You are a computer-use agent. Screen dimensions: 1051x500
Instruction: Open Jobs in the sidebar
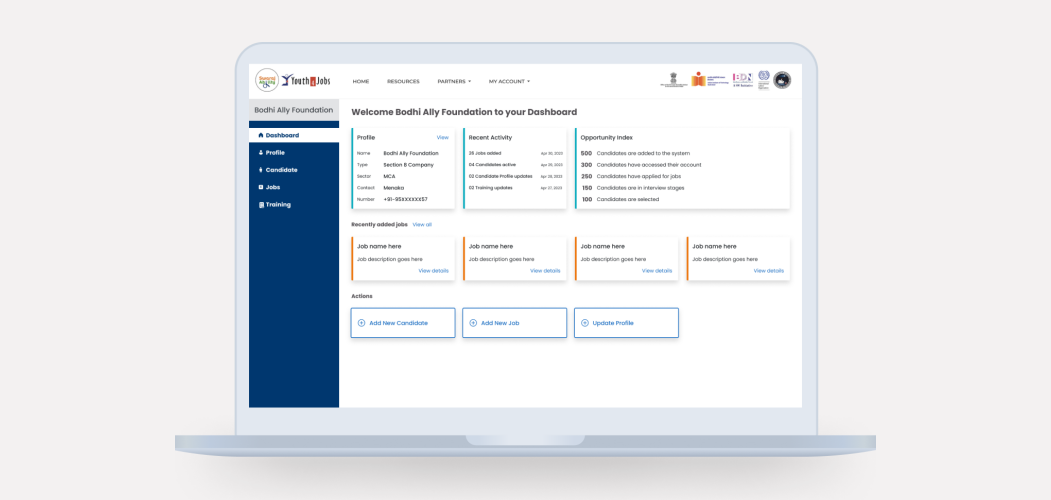tap(294, 188)
